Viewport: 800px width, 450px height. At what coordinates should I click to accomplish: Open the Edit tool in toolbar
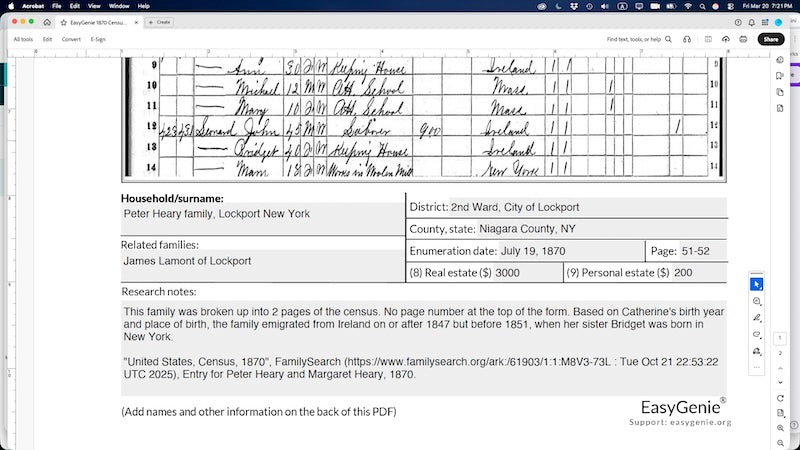pyautogui.click(x=47, y=39)
